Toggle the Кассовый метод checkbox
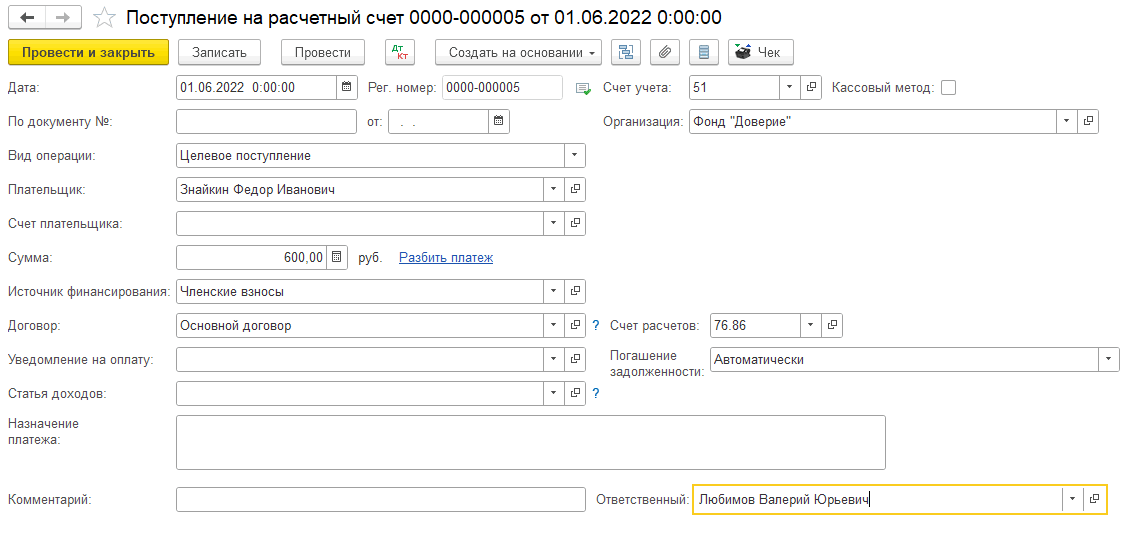1148x551 pixels. (x=948, y=87)
